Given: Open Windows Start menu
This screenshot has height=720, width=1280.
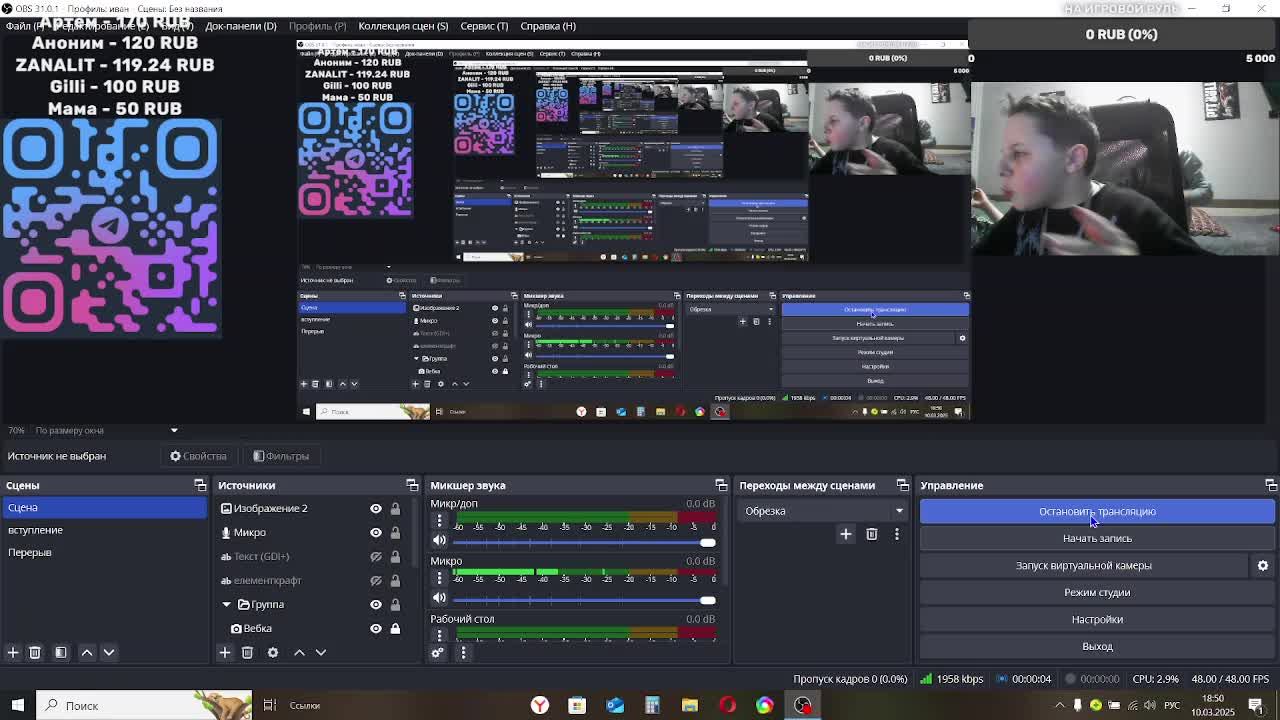Looking at the screenshot, I should [17, 705].
